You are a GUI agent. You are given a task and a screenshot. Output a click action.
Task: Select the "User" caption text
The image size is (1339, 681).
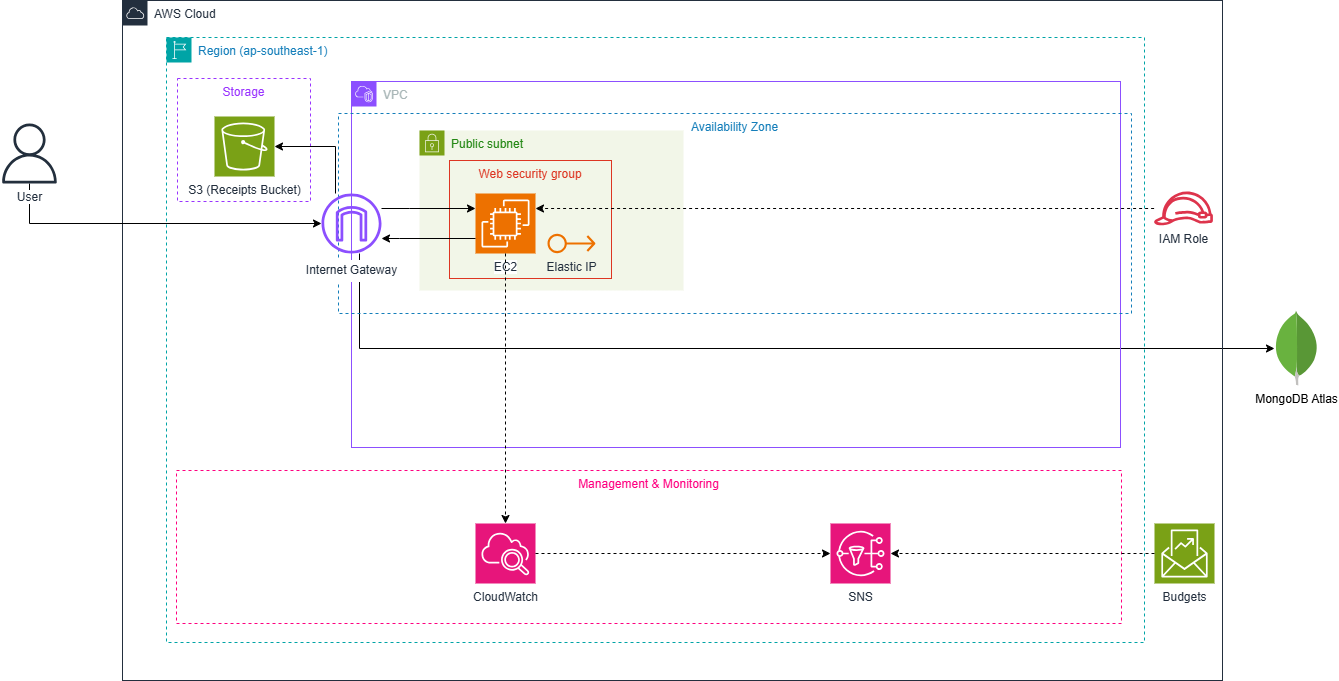(x=29, y=197)
